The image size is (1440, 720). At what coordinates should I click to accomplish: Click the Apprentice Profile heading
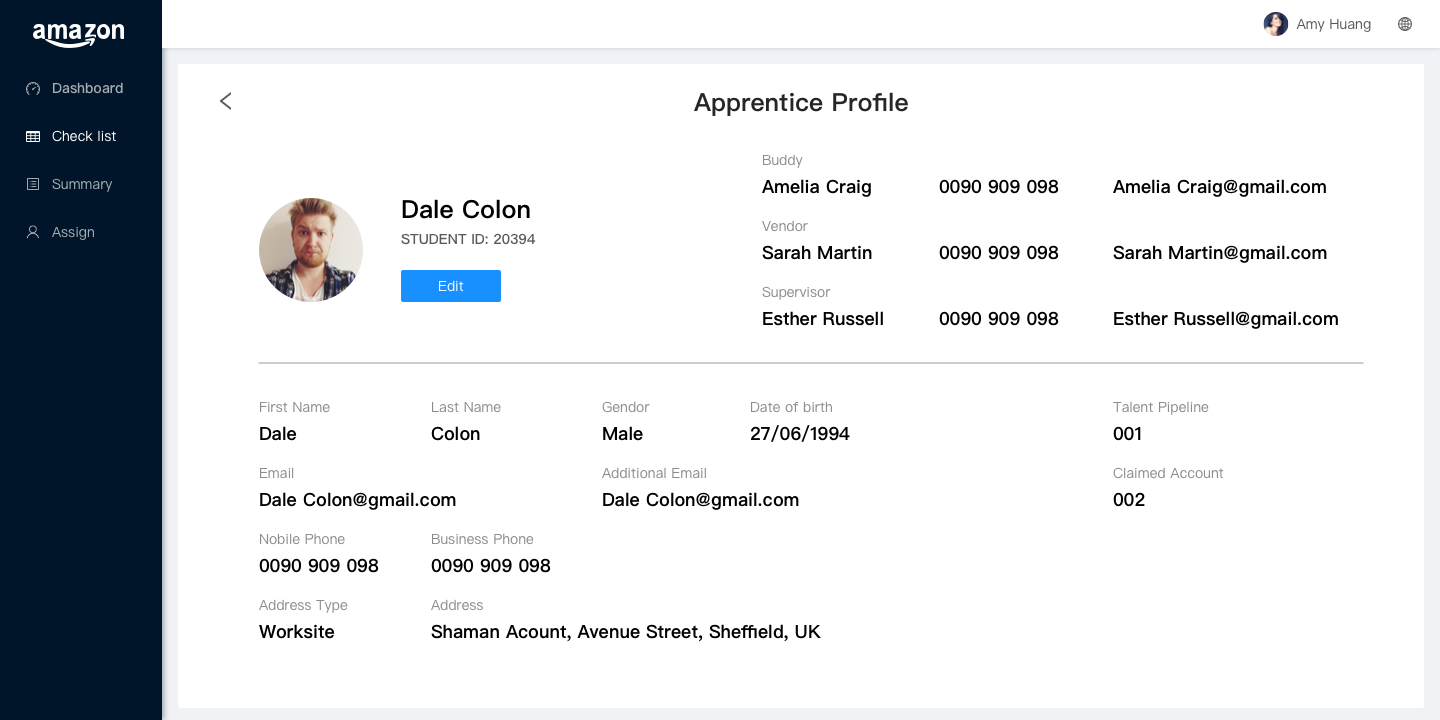click(x=801, y=102)
